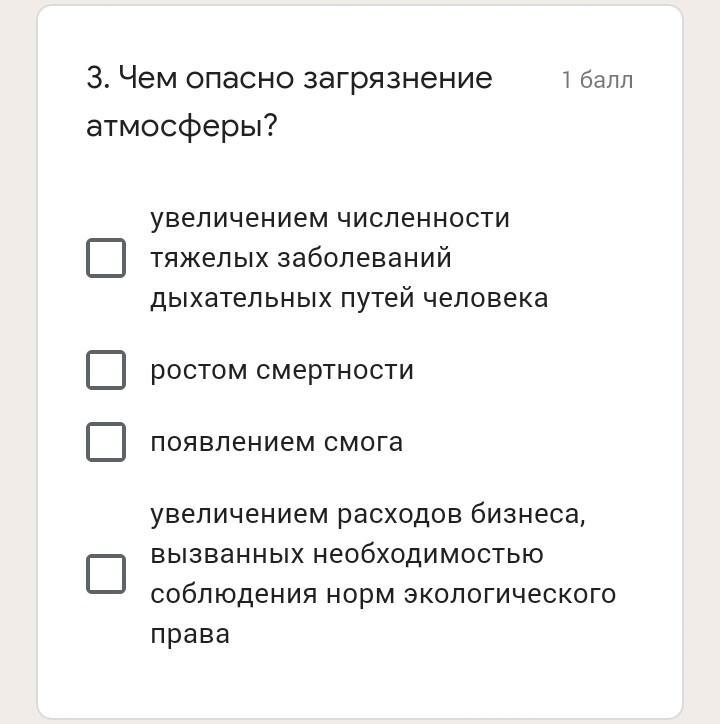Image resolution: width=720 pixels, height=724 pixels.
Task: Click the 'соблюдения норм экологического' text line
Action: pyautogui.click(x=383, y=594)
